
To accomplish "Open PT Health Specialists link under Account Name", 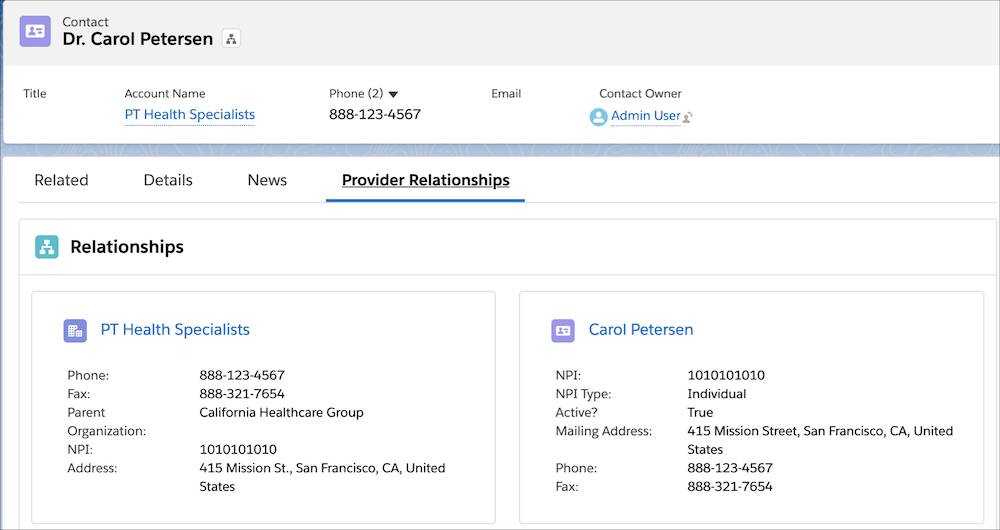I will (189, 115).
